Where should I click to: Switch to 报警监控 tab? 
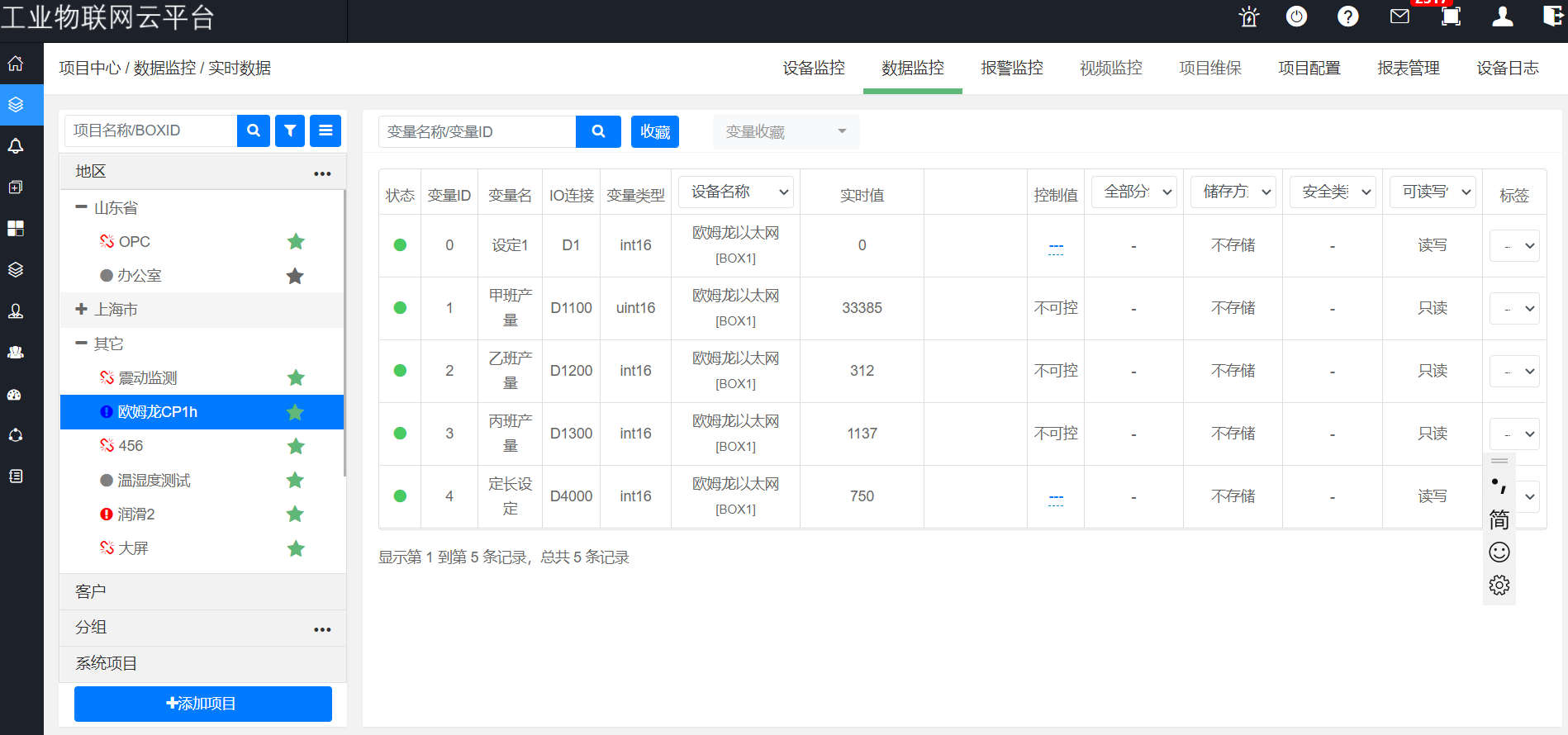click(1012, 68)
